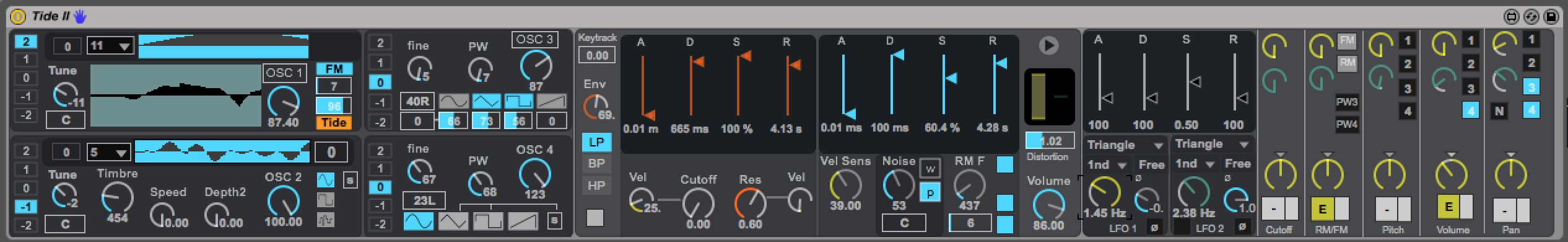Enable white noise with the w button
1568x242 pixels.
tap(930, 169)
